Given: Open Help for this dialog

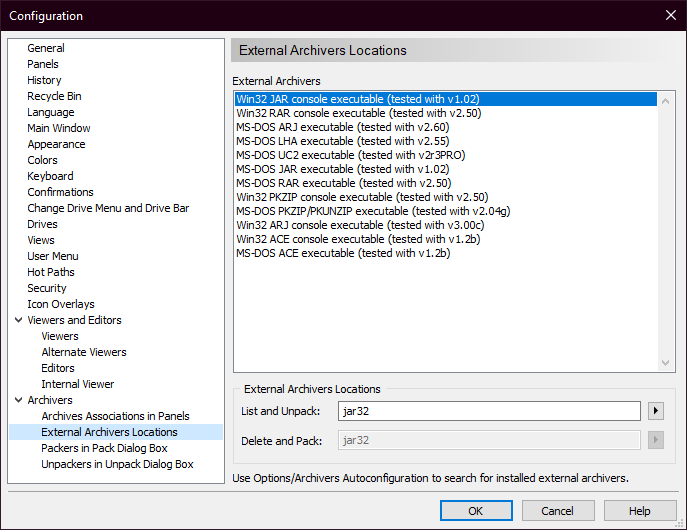Looking at the screenshot, I should click(x=639, y=511).
